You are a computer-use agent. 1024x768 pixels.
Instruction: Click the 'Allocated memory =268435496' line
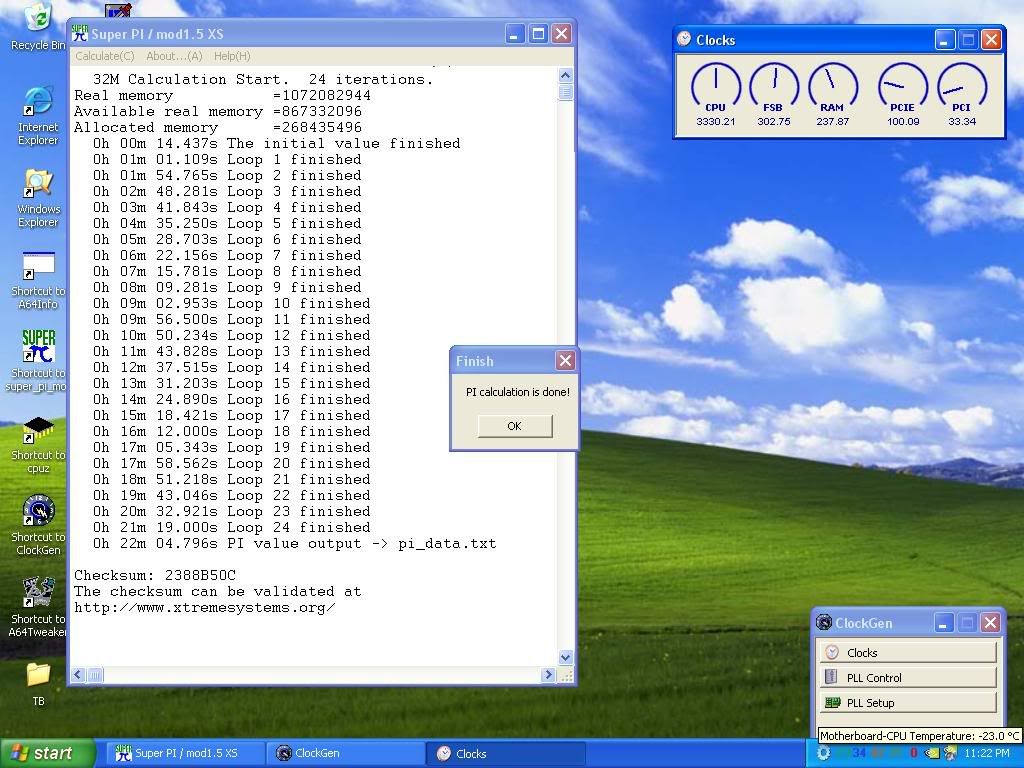[217, 127]
